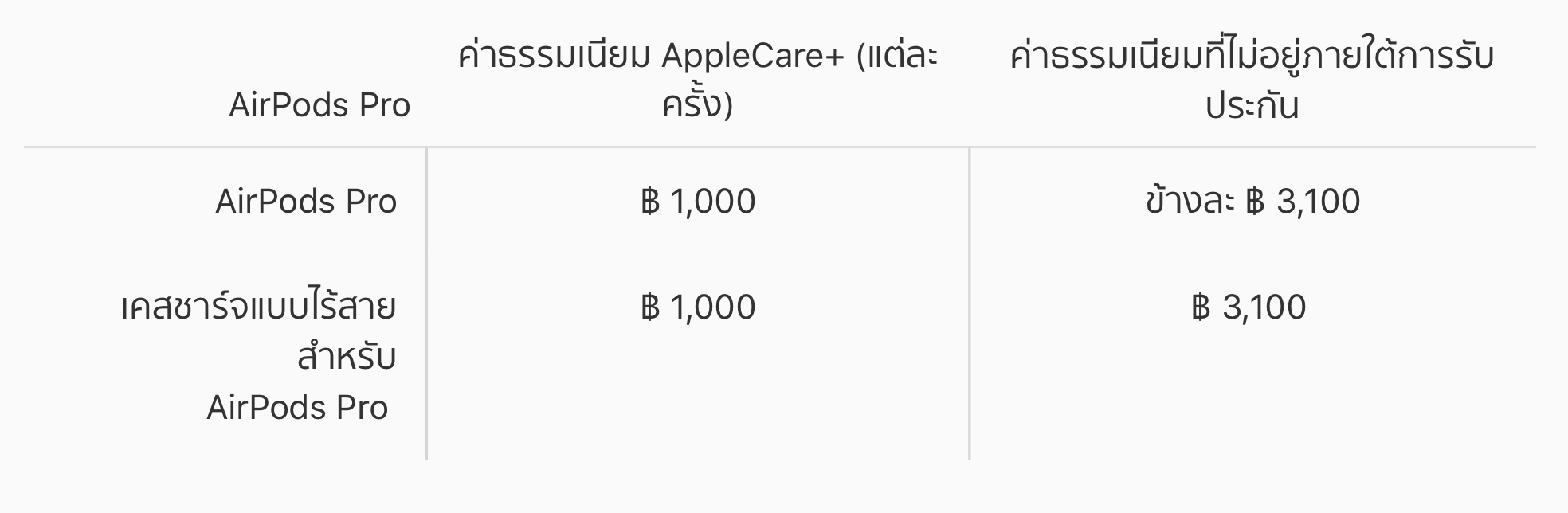Click "ประกัน" on the header's second line
The height and width of the screenshot is (513, 1568).
[1252, 106]
